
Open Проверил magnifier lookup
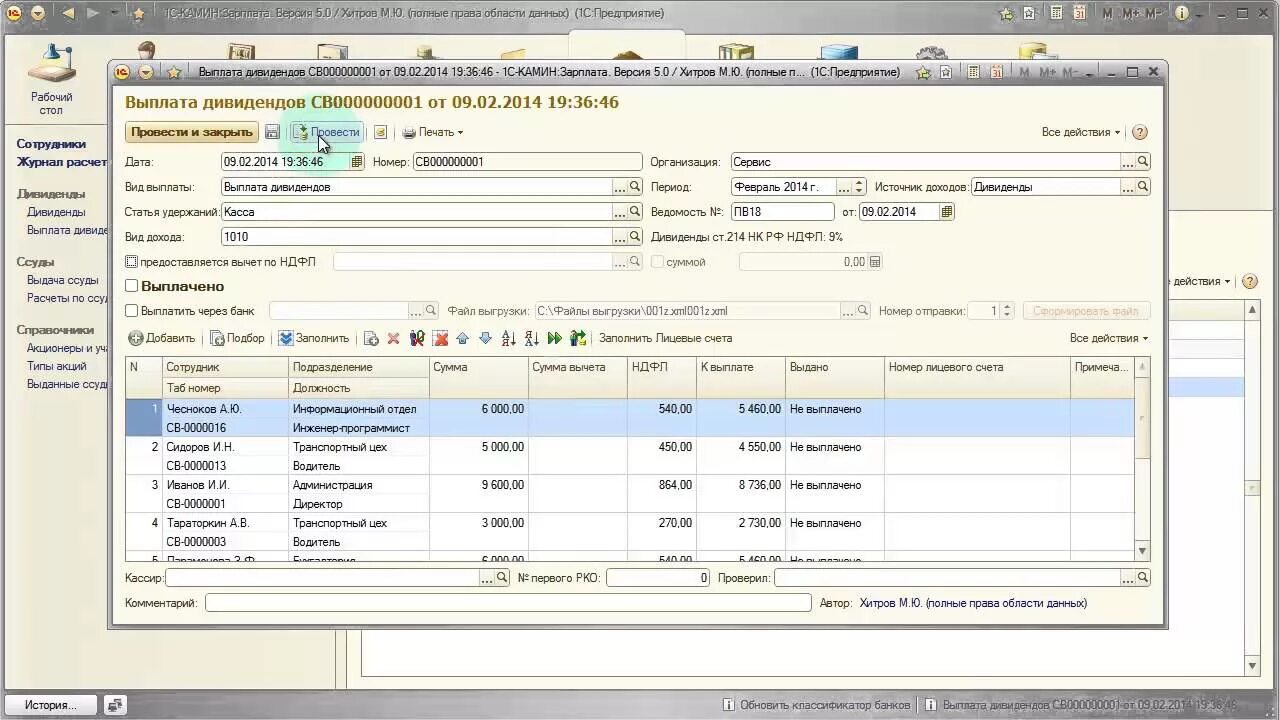pos(1143,578)
